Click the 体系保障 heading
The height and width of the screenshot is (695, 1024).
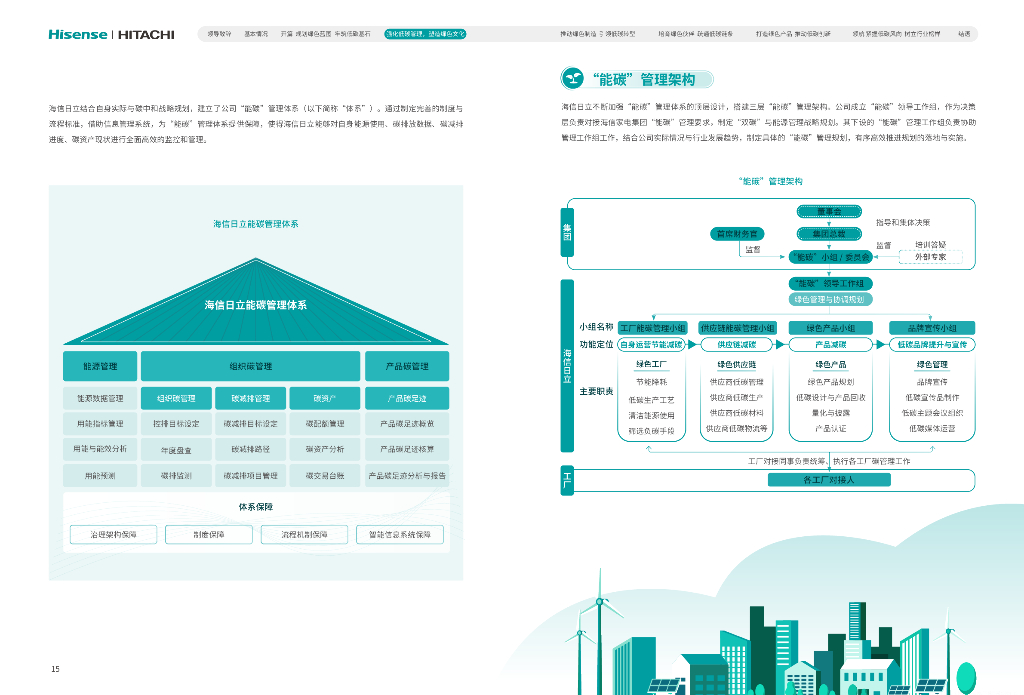coord(255,507)
